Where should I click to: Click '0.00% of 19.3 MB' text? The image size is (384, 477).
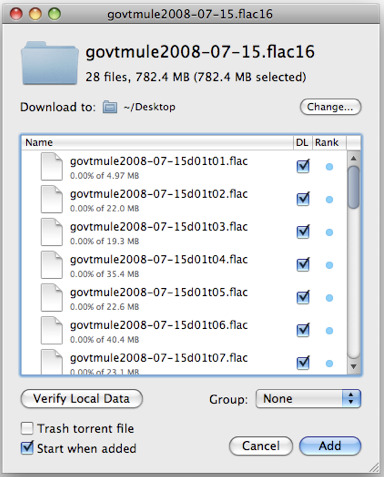coord(104,241)
